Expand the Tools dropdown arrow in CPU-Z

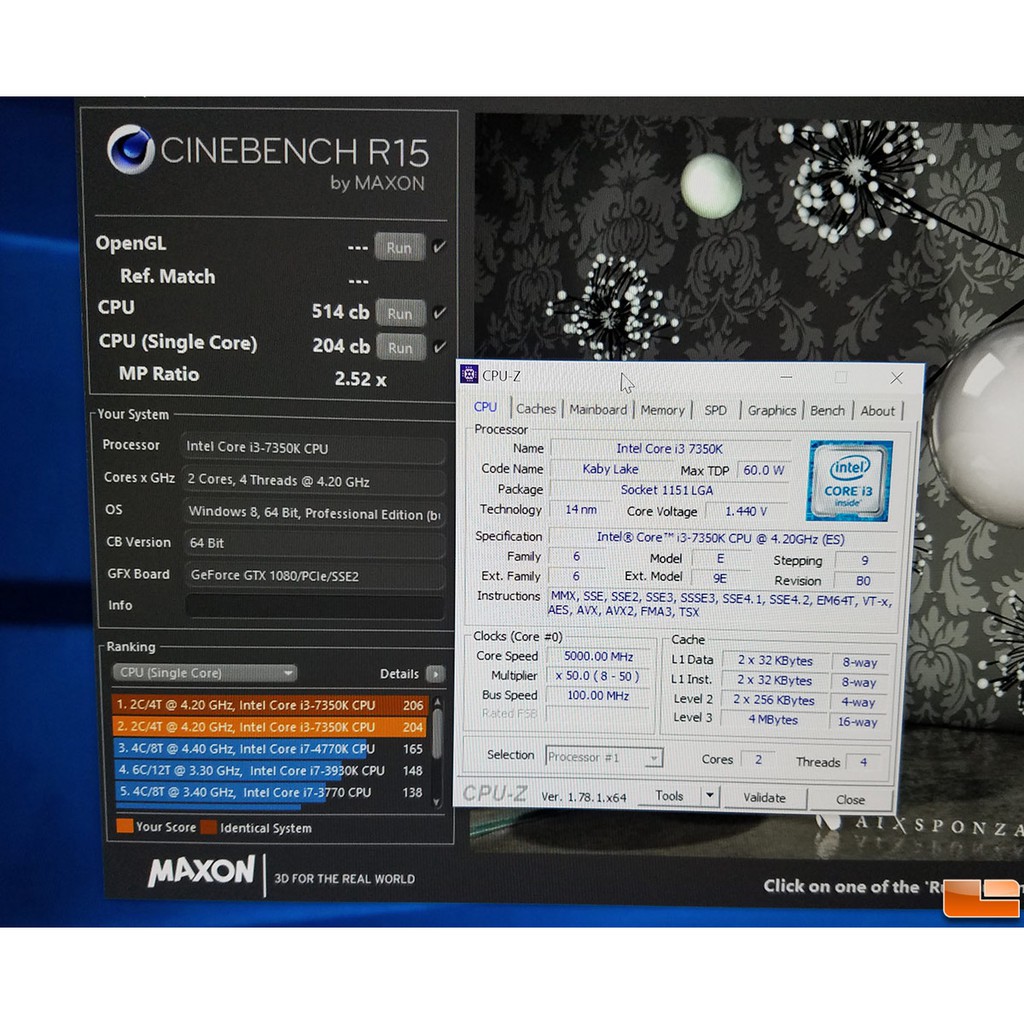coord(710,796)
